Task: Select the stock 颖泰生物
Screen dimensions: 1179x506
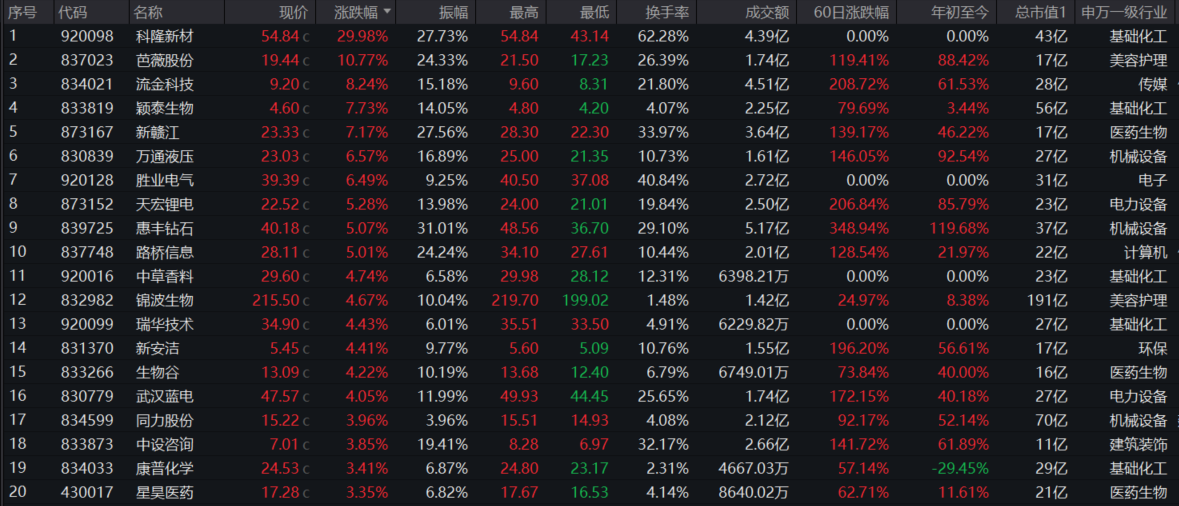Action: 165,108
